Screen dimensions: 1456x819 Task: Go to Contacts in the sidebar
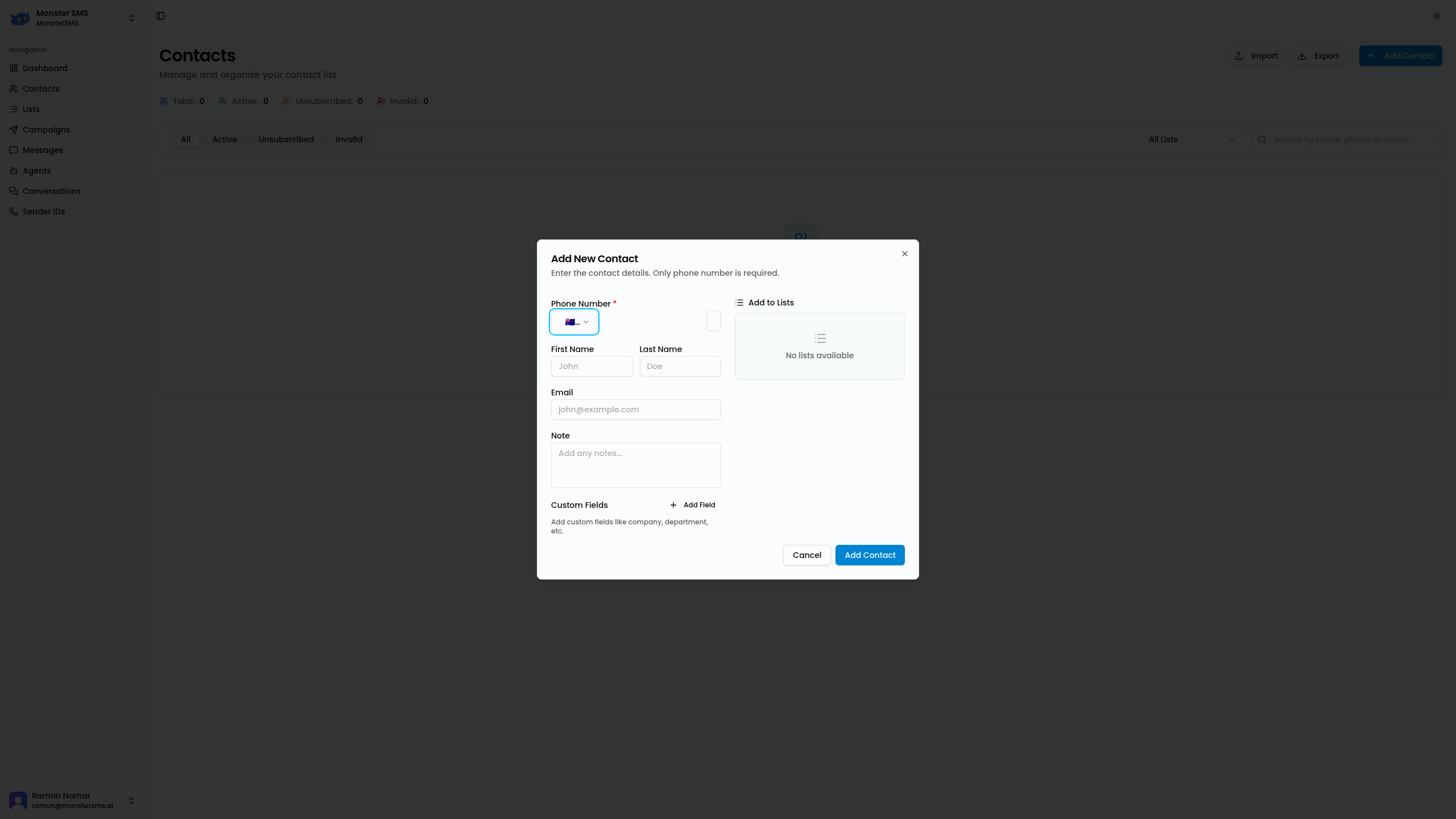pos(72,89)
